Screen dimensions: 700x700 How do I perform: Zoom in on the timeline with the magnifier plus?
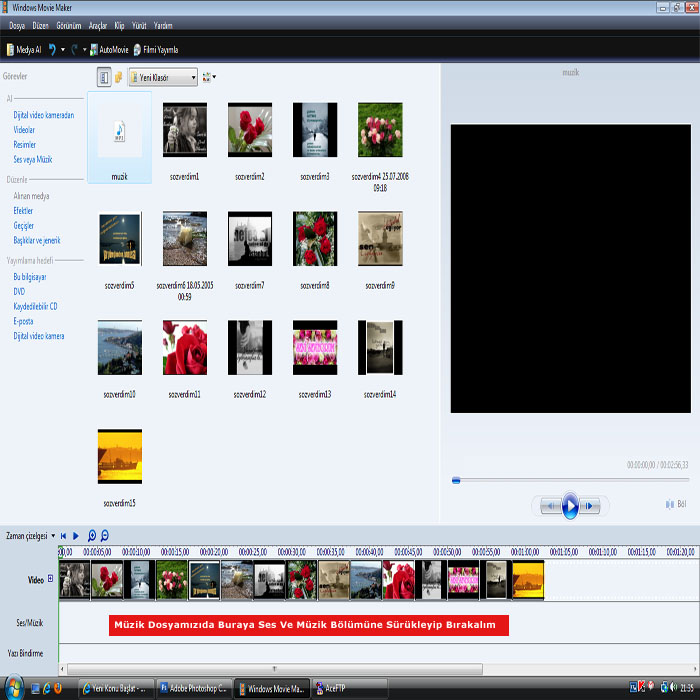pos(92,536)
